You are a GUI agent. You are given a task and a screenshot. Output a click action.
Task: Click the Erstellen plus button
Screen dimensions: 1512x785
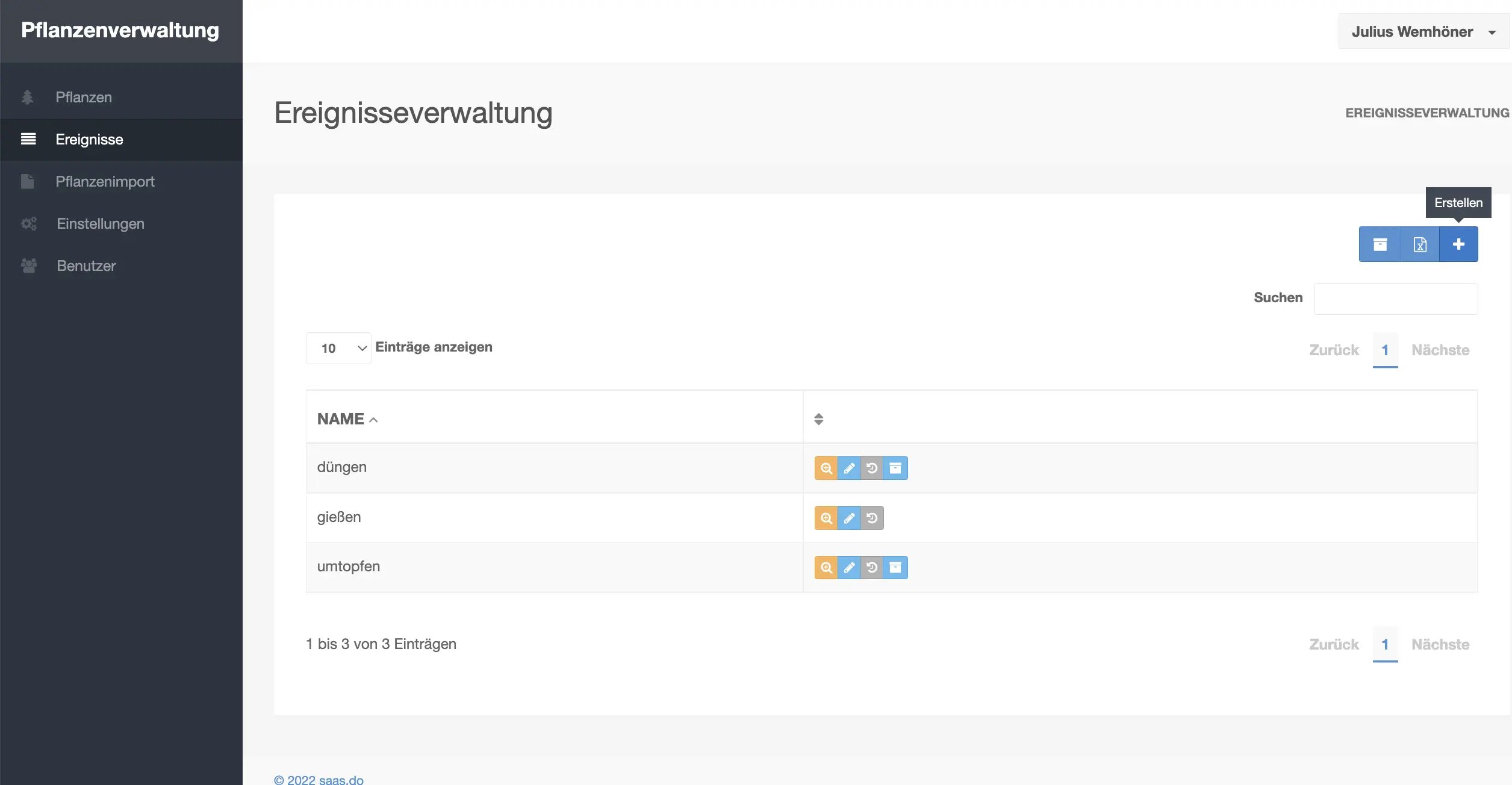[x=1458, y=244]
